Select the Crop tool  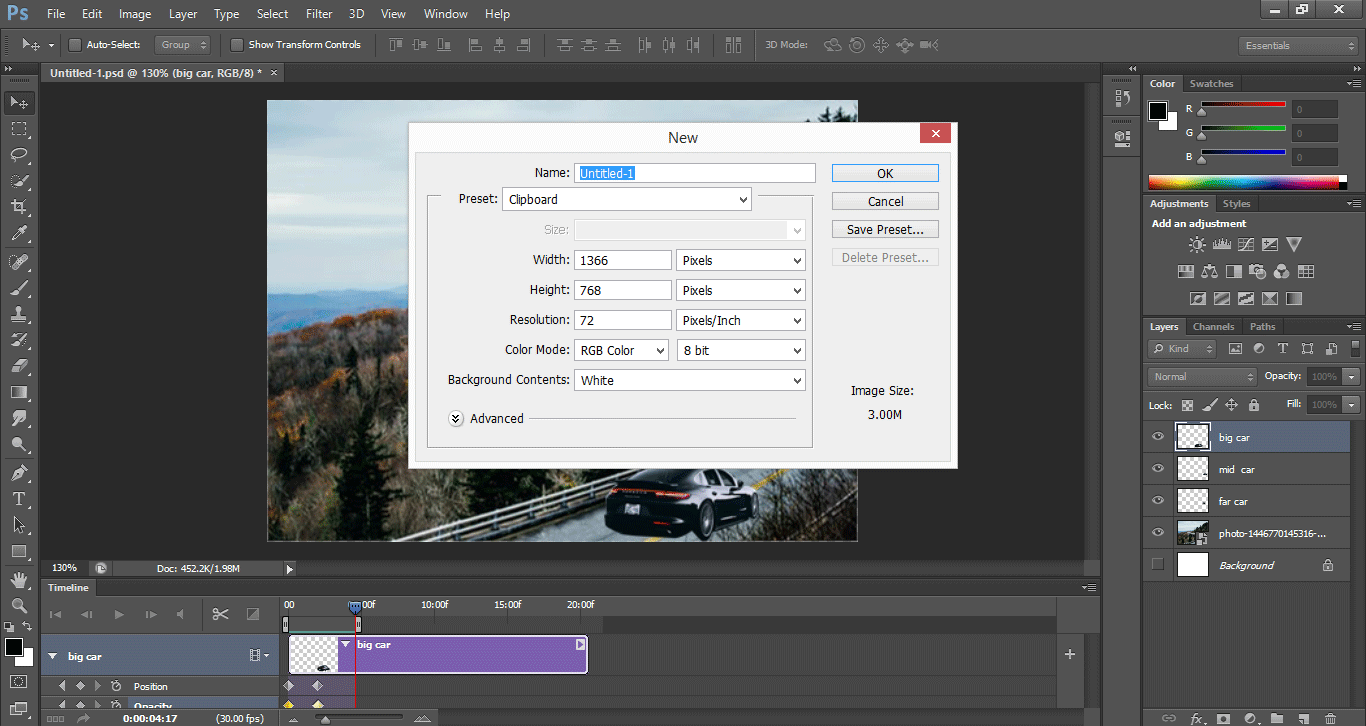pyautogui.click(x=19, y=207)
